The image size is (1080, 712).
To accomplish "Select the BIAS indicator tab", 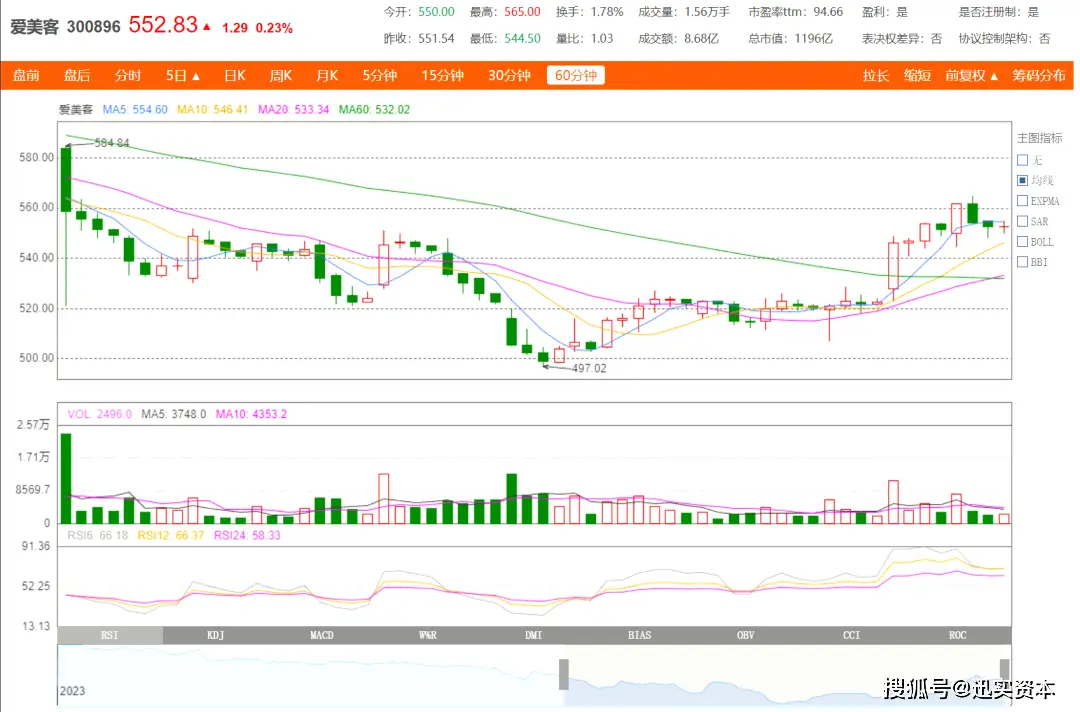I will pos(640,635).
